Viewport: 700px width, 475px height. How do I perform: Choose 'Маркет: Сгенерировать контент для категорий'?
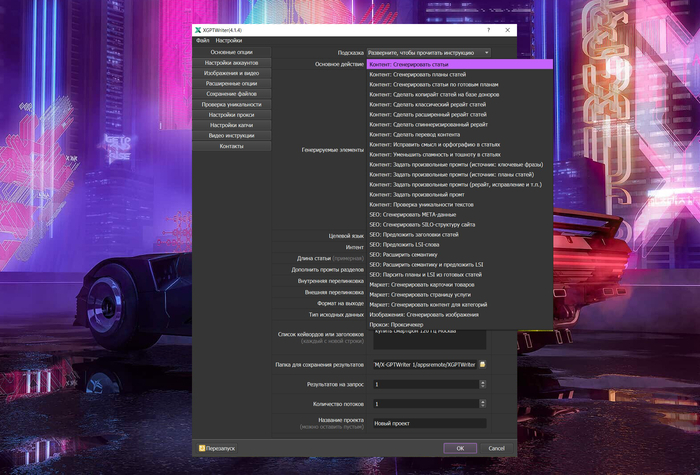pos(460,304)
